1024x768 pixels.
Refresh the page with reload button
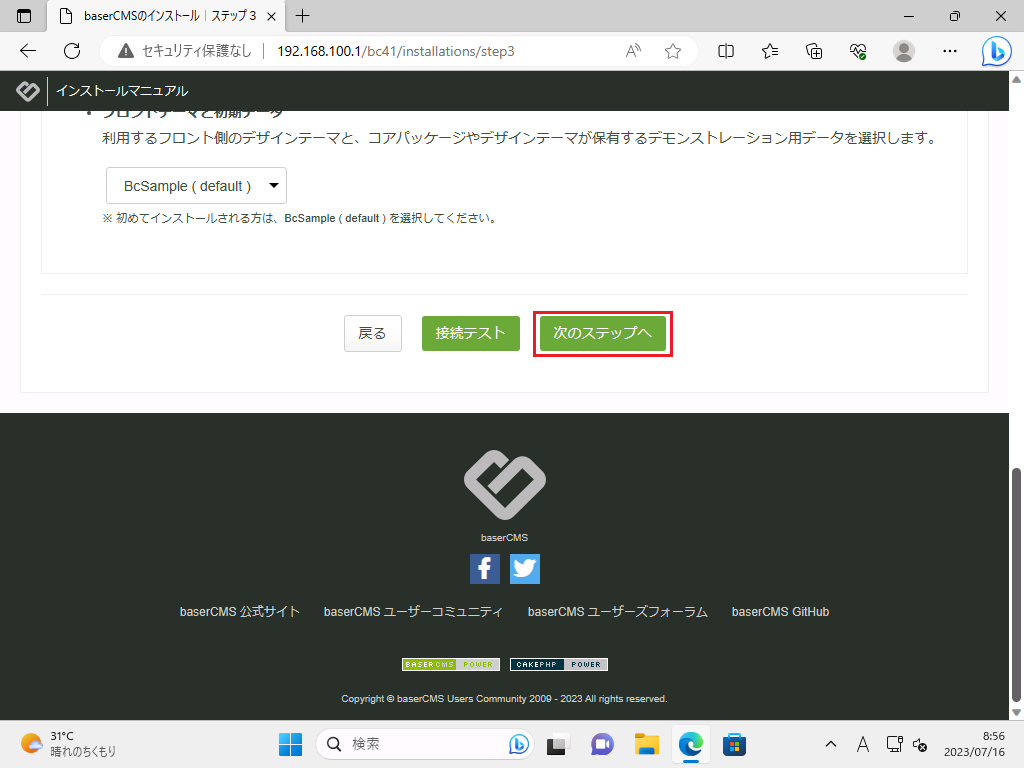point(72,51)
